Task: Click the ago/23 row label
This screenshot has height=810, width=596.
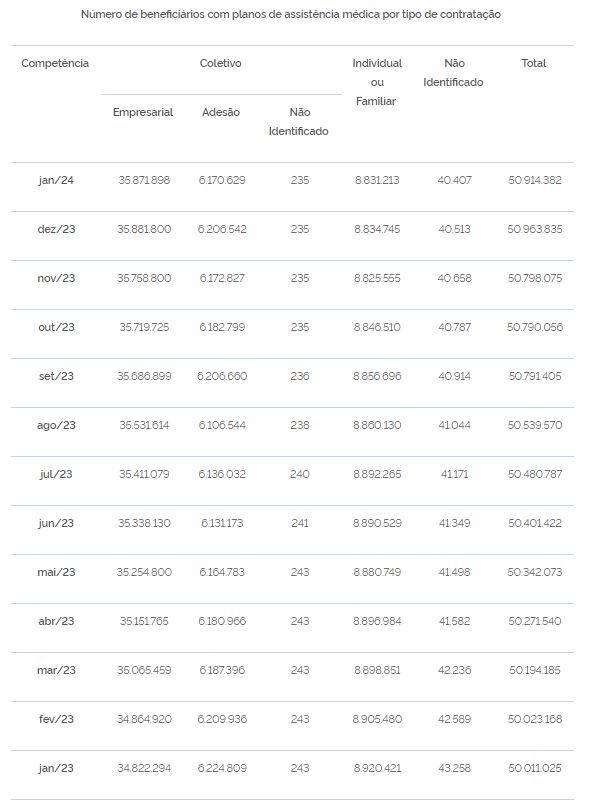Action: pos(56,426)
